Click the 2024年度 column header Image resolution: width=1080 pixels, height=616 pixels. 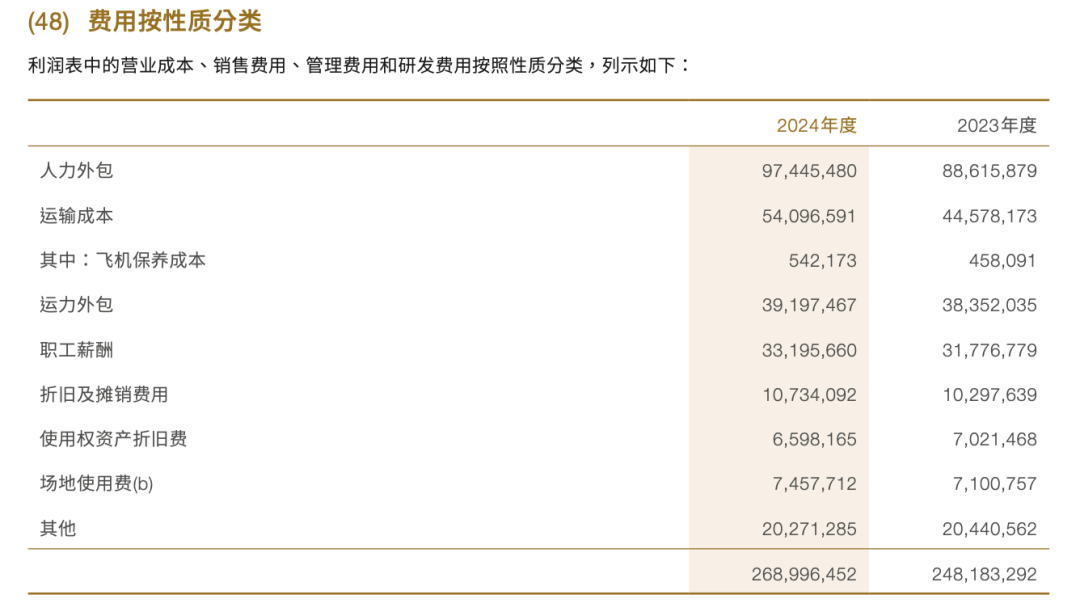(x=817, y=125)
